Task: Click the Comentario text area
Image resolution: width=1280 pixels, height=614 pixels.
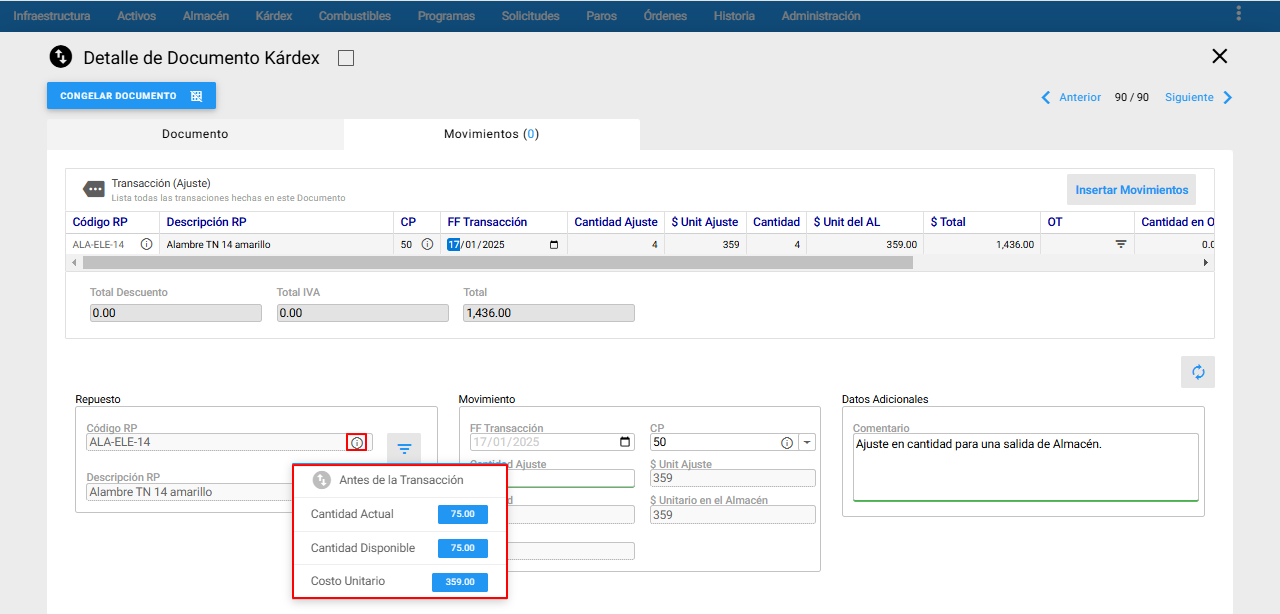Action: 1025,466
